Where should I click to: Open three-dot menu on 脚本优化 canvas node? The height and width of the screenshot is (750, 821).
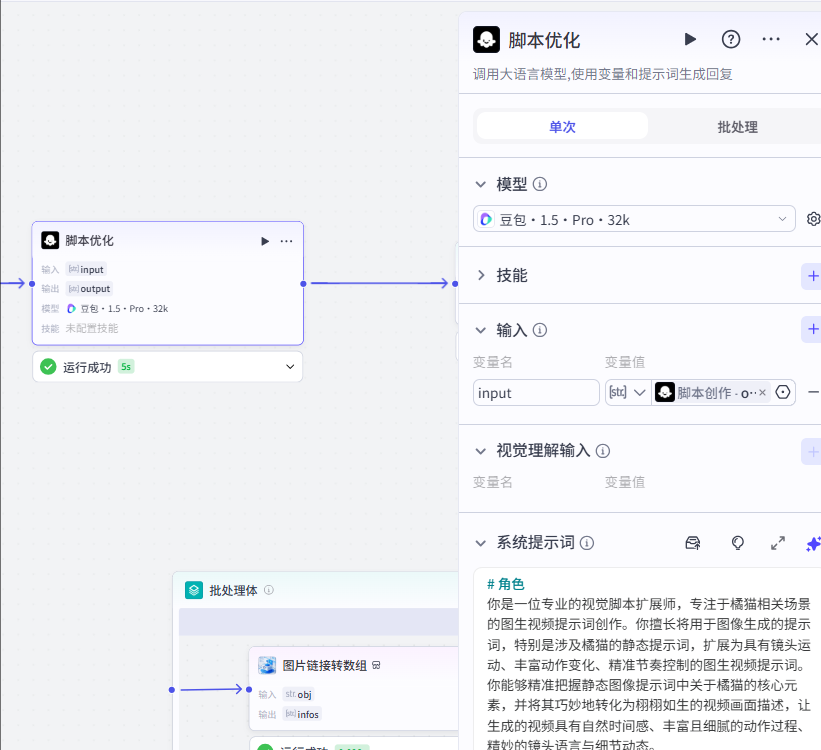click(x=287, y=241)
